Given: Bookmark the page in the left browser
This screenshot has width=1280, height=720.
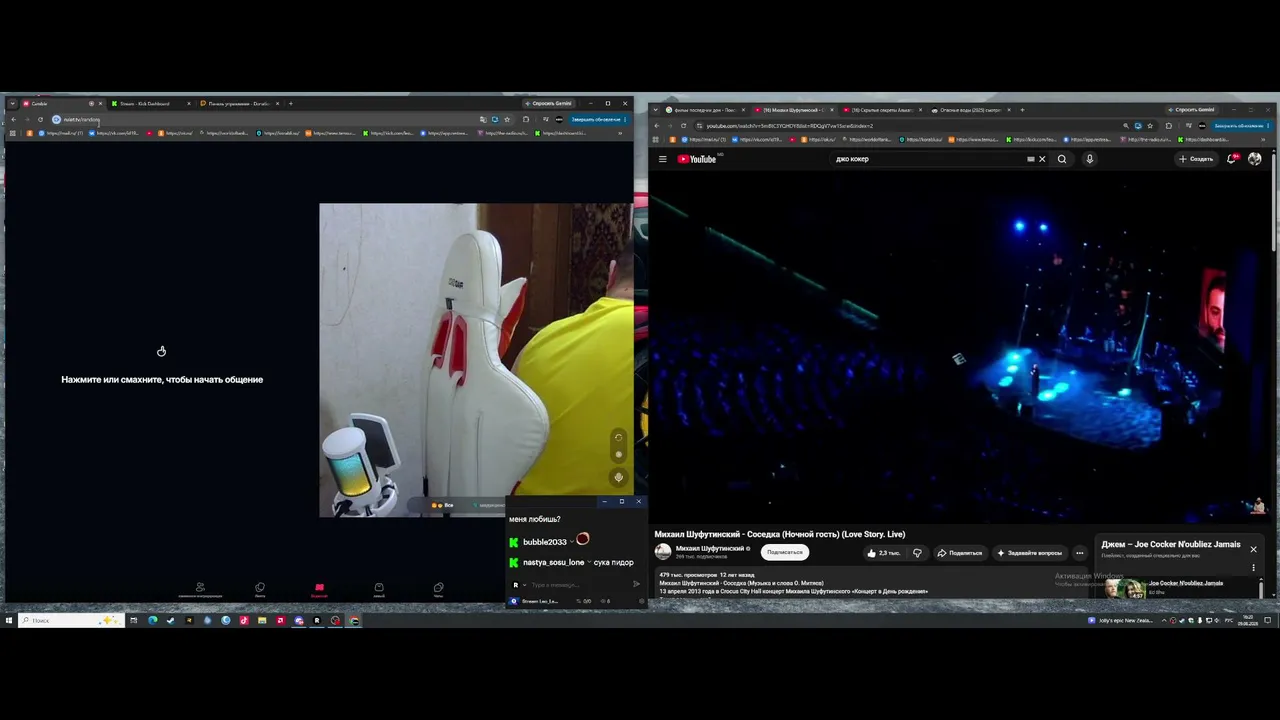Looking at the screenshot, I should [507, 119].
